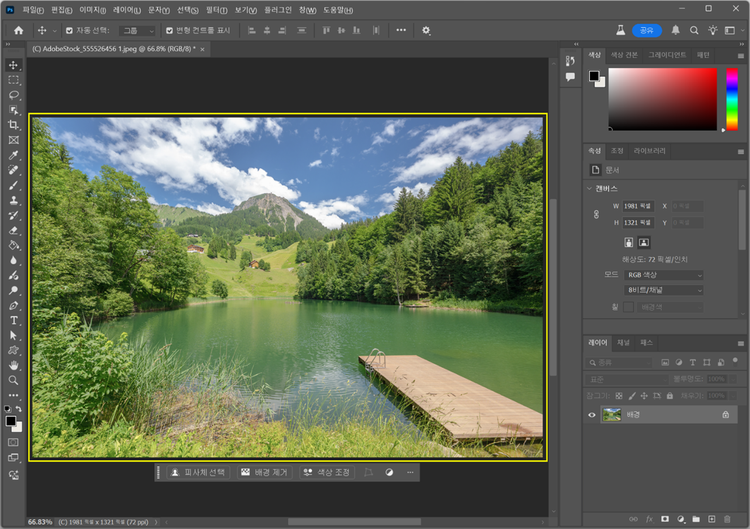This screenshot has width=750, height=529.
Task: Collapse the 캔버스 section
Action: pyautogui.click(x=590, y=188)
